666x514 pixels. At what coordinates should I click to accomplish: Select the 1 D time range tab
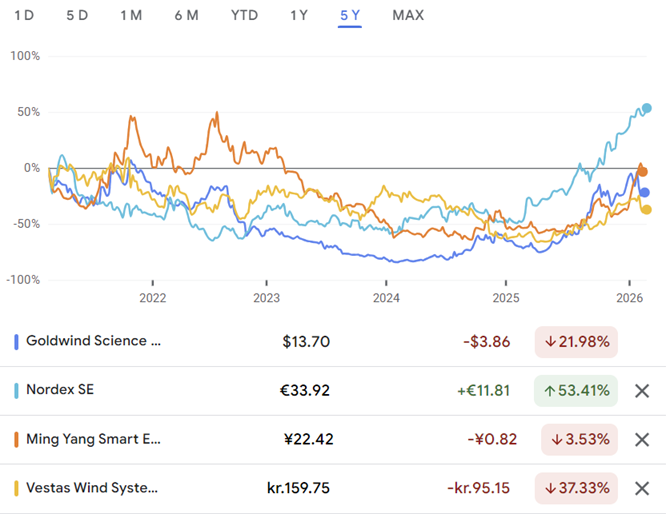(24, 15)
